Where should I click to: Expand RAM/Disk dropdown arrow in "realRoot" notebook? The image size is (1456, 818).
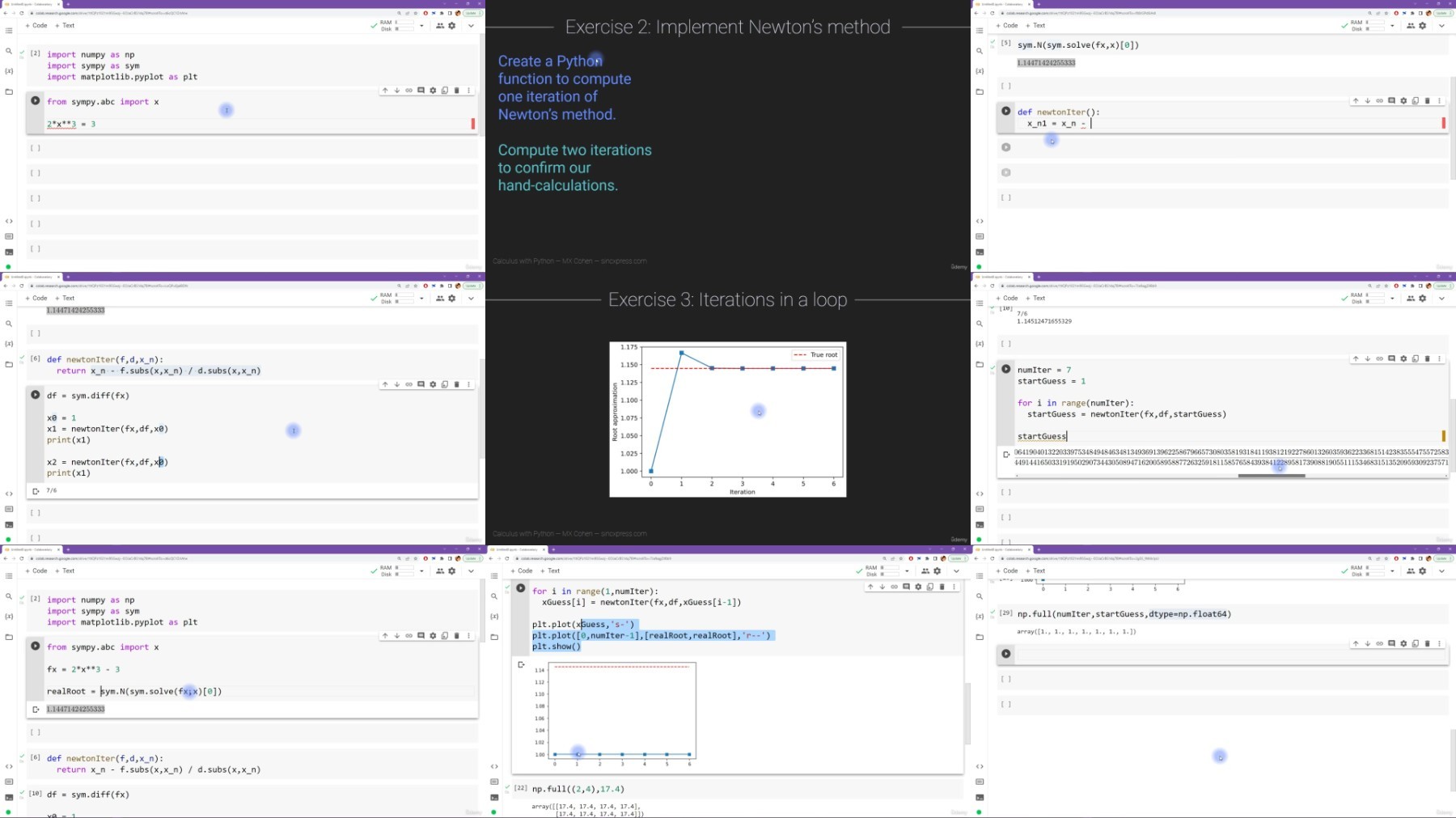point(421,571)
